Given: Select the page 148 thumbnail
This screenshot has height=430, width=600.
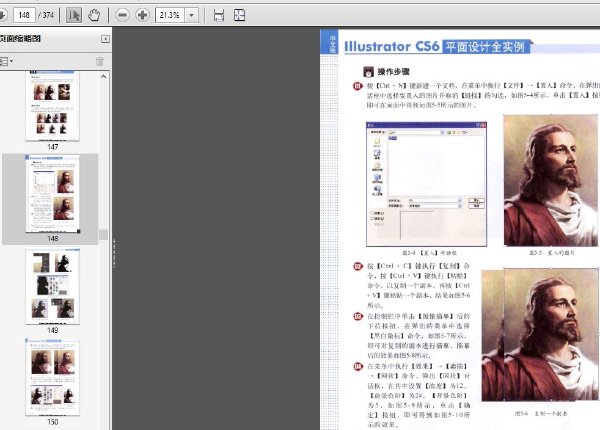Looking at the screenshot, I should (53, 194).
